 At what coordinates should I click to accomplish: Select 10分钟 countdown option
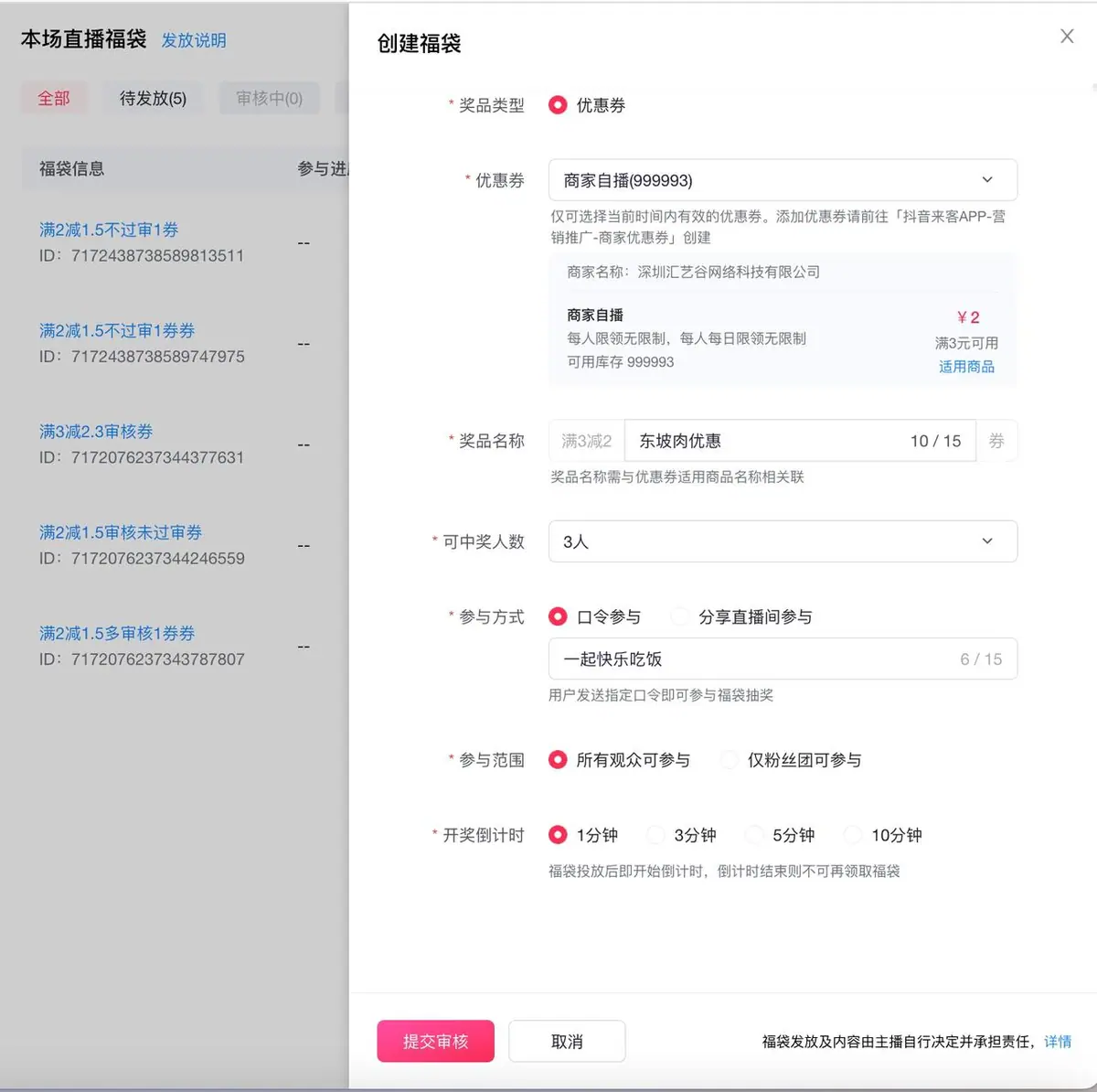852,835
